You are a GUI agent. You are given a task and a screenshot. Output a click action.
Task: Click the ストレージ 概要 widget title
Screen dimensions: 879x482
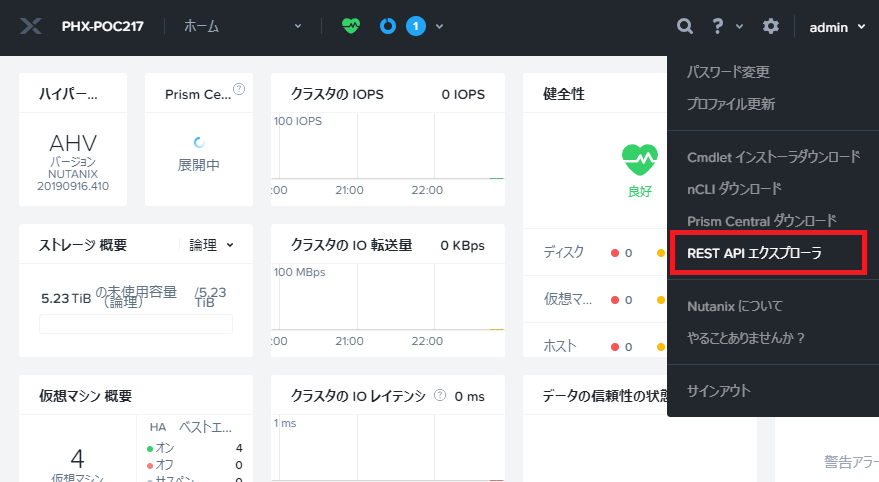coord(82,245)
